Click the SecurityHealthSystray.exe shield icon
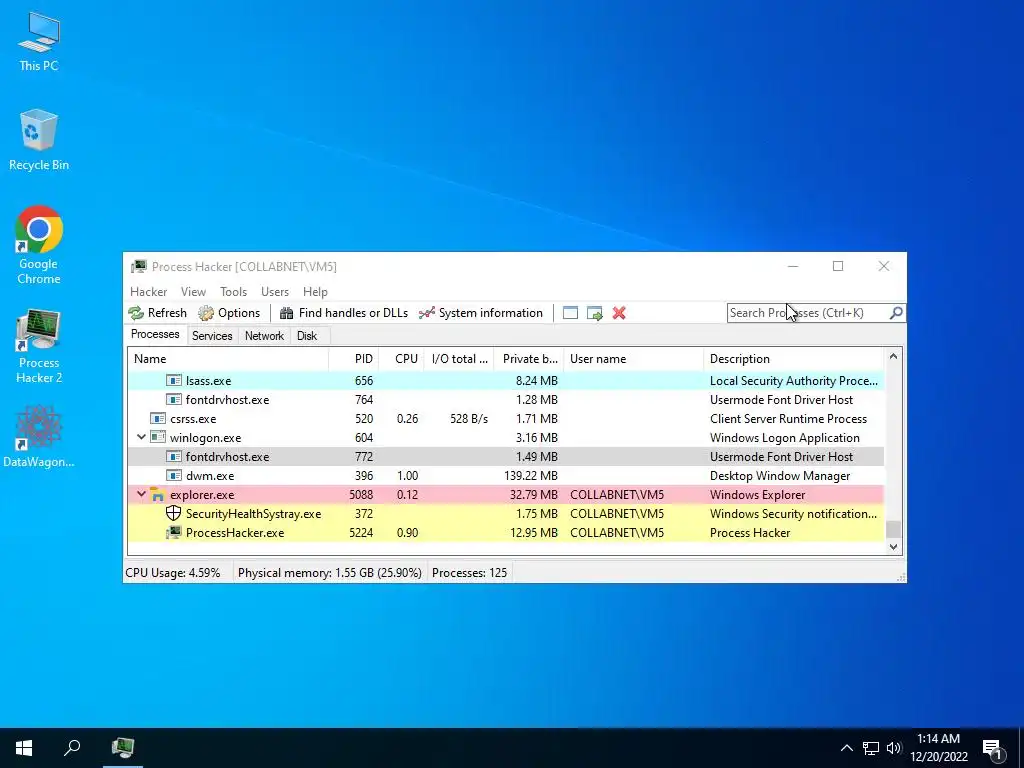The height and width of the screenshot is (768, 1024). click(x=173, y=513)
